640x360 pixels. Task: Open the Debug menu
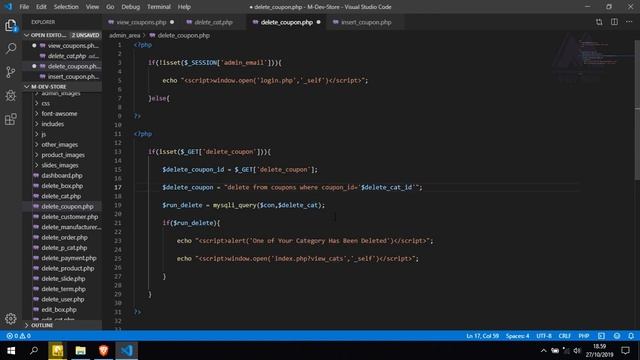[131, 7]
